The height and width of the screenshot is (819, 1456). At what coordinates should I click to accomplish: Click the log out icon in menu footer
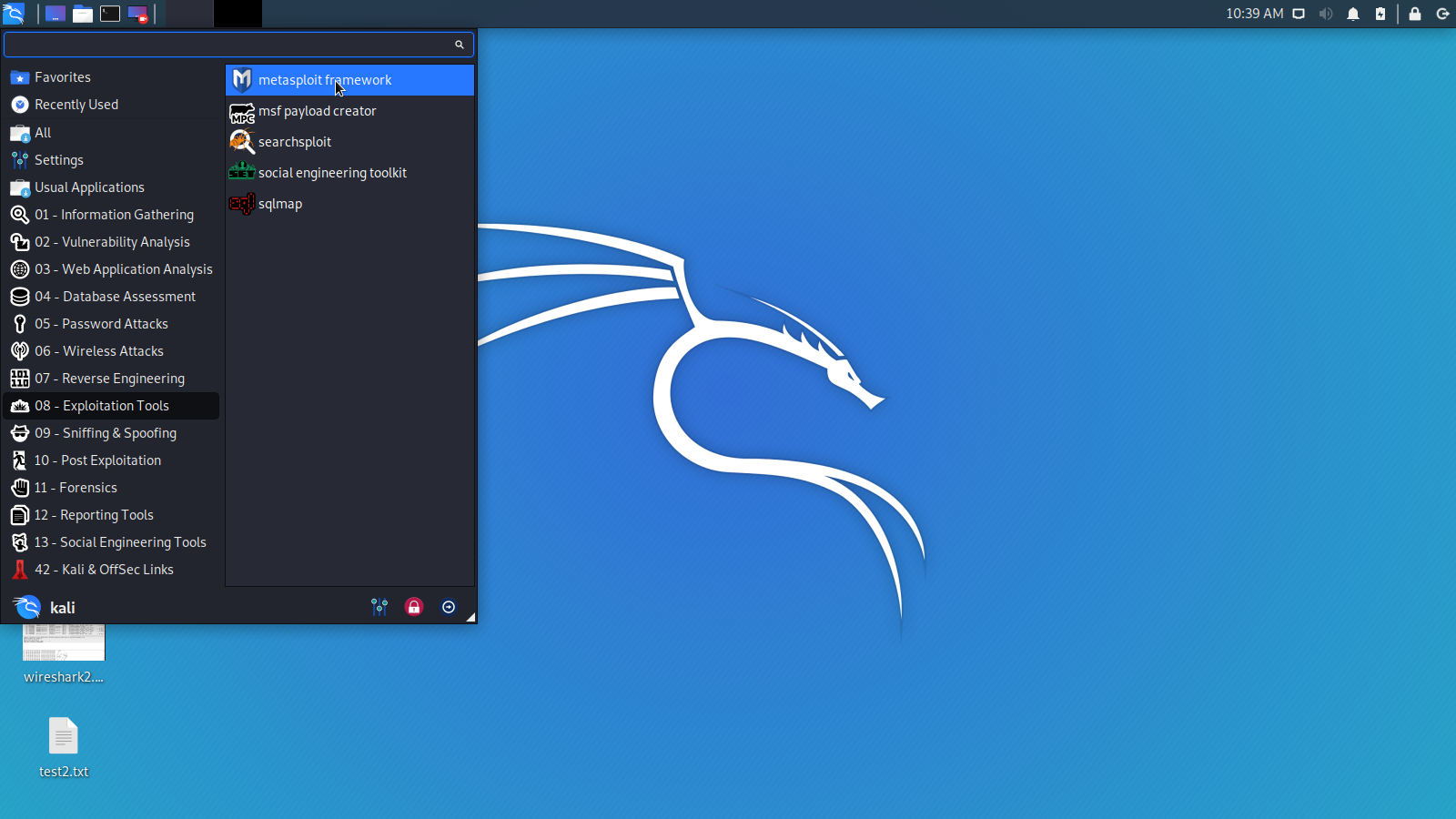[449, 607]
